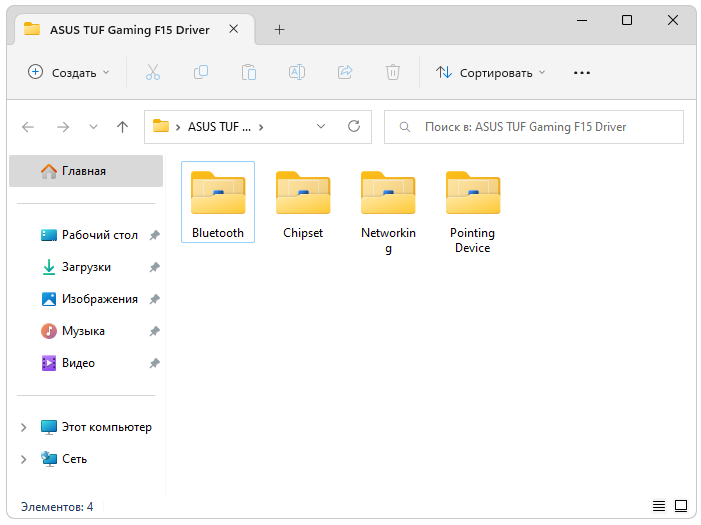This screenshot has height=525, width=701.
Task: Unpin Изображения with its pin icon
Action: pyautogui.click(x=155, y=299)
